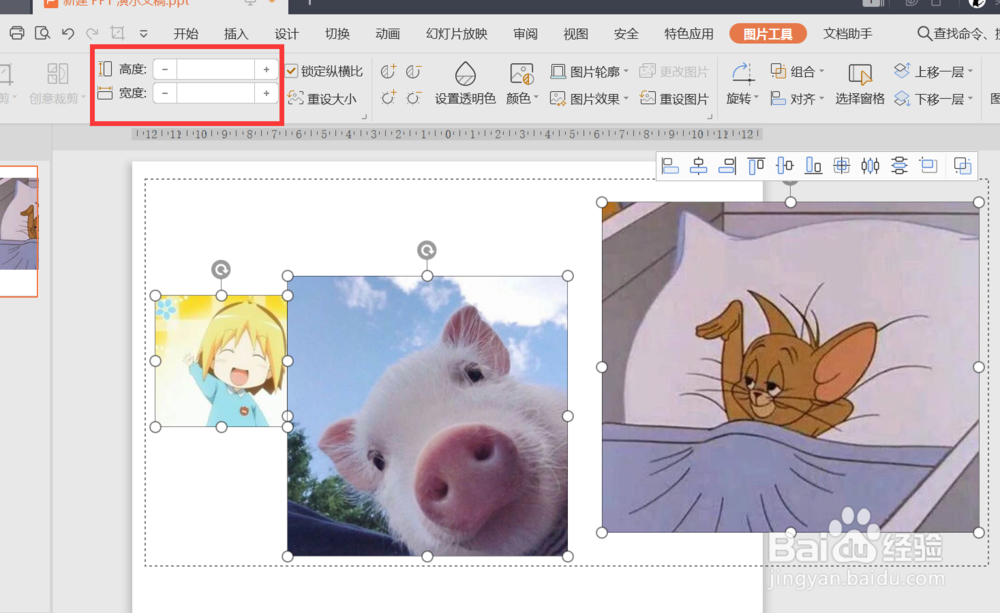Image resolution: width=1000 pixels, height=613 pixels.
Task: Decrease 宽度 with the minus button
Action: [x=165, y=93]
